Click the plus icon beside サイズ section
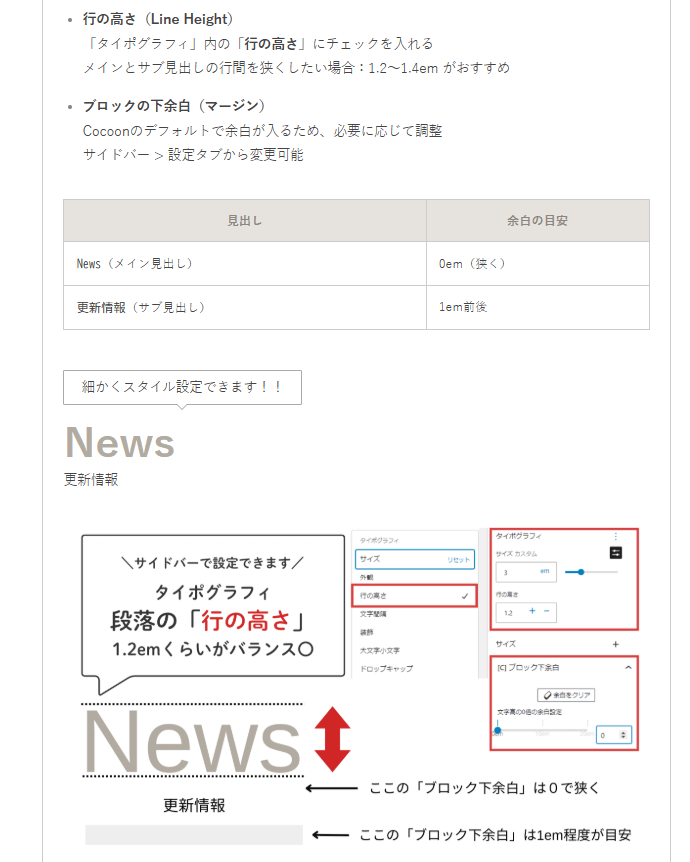Image resolution: width=690 pixels, height=862 pixels. point(616,644)
